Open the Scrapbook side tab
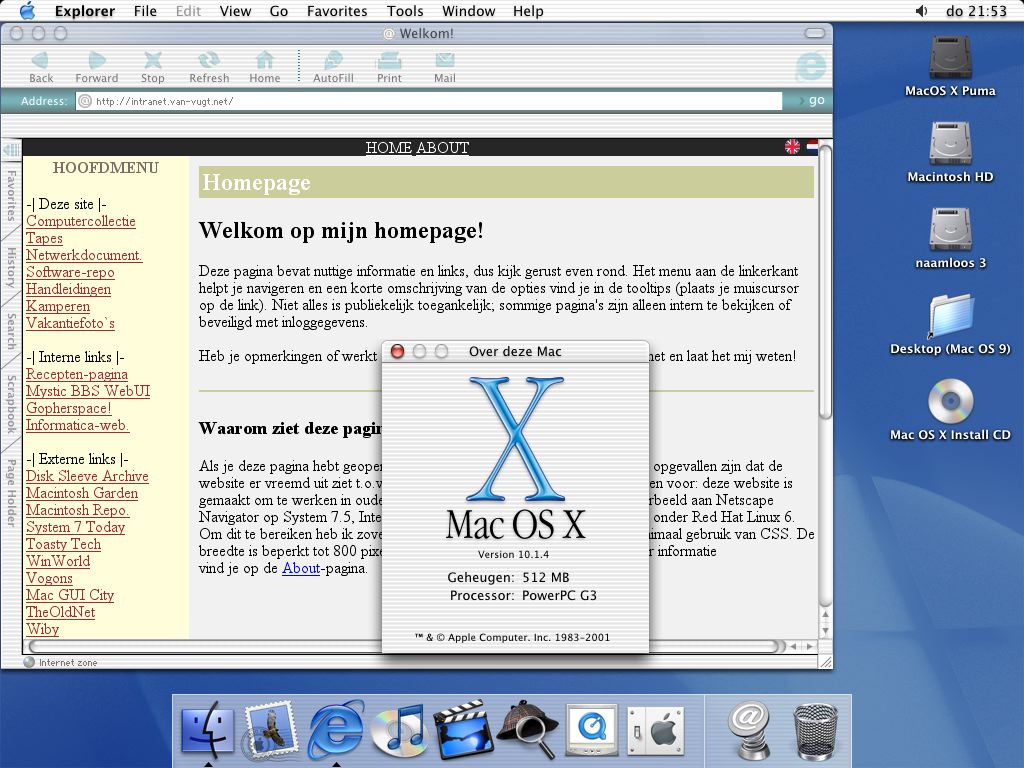The image size is (1024, 768). [x=11, y=403]
